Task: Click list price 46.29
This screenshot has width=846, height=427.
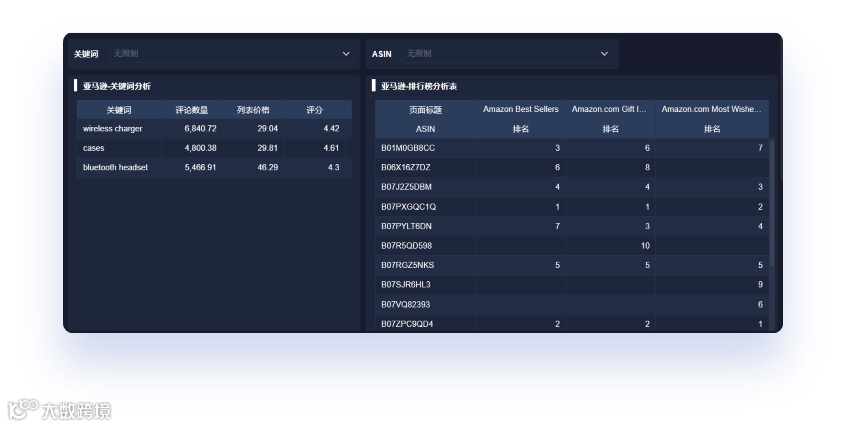Action: point(268,167)
